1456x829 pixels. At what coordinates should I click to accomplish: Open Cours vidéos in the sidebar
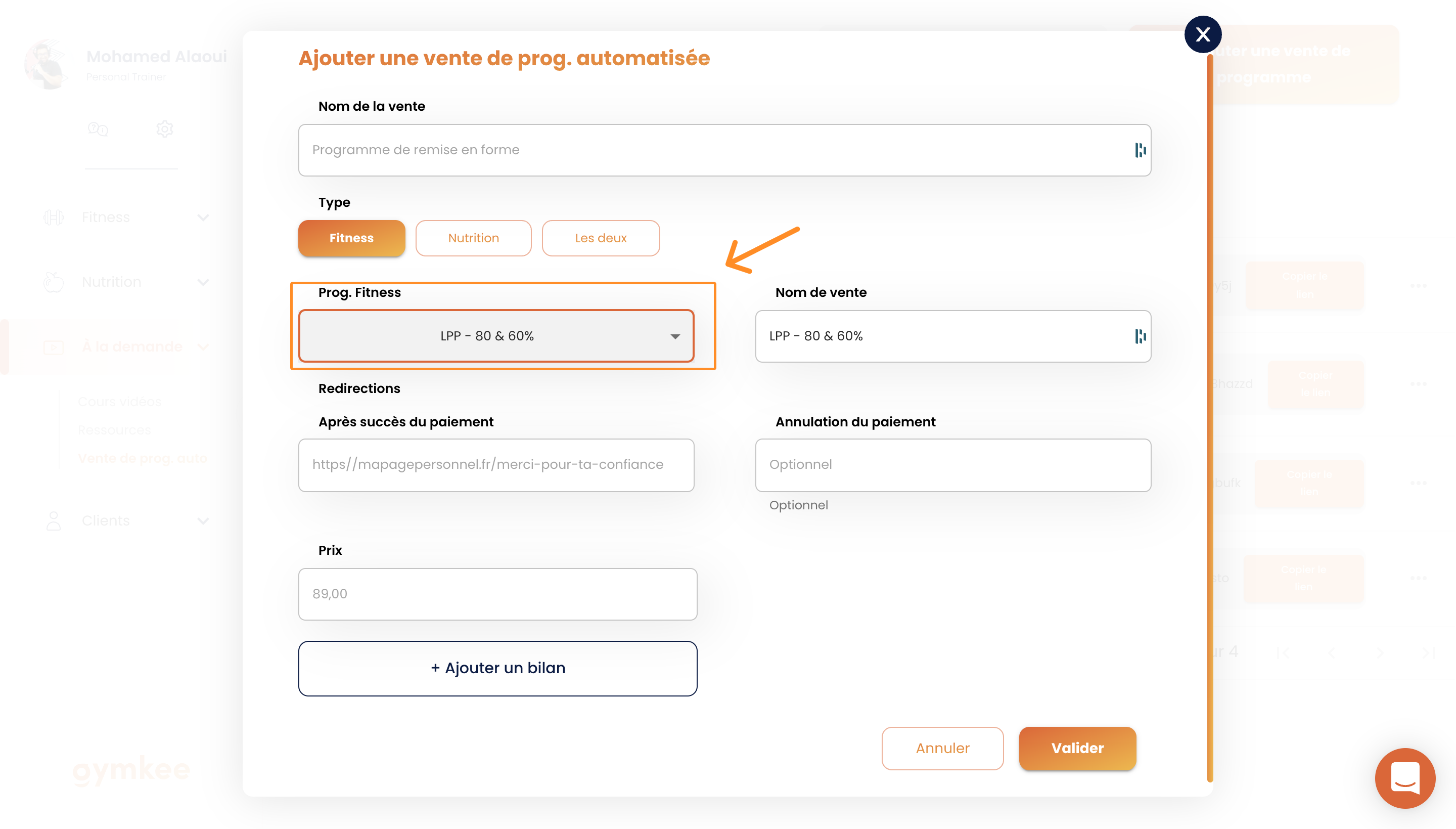click(x=119, y=402)
